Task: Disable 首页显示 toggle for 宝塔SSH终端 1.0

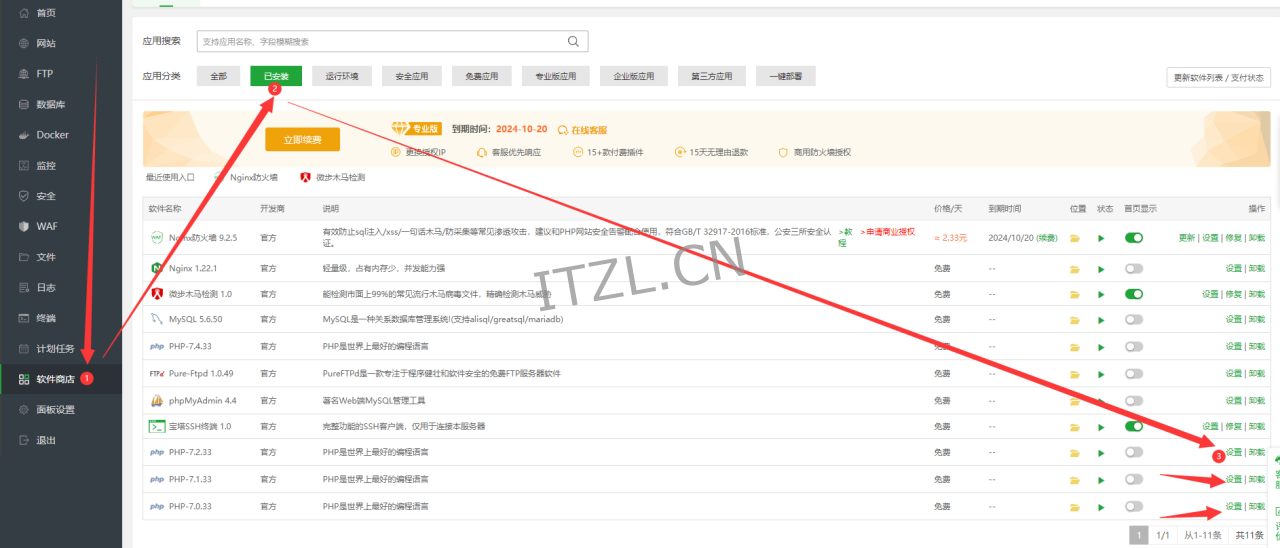Action: [x=1134, y=426]
